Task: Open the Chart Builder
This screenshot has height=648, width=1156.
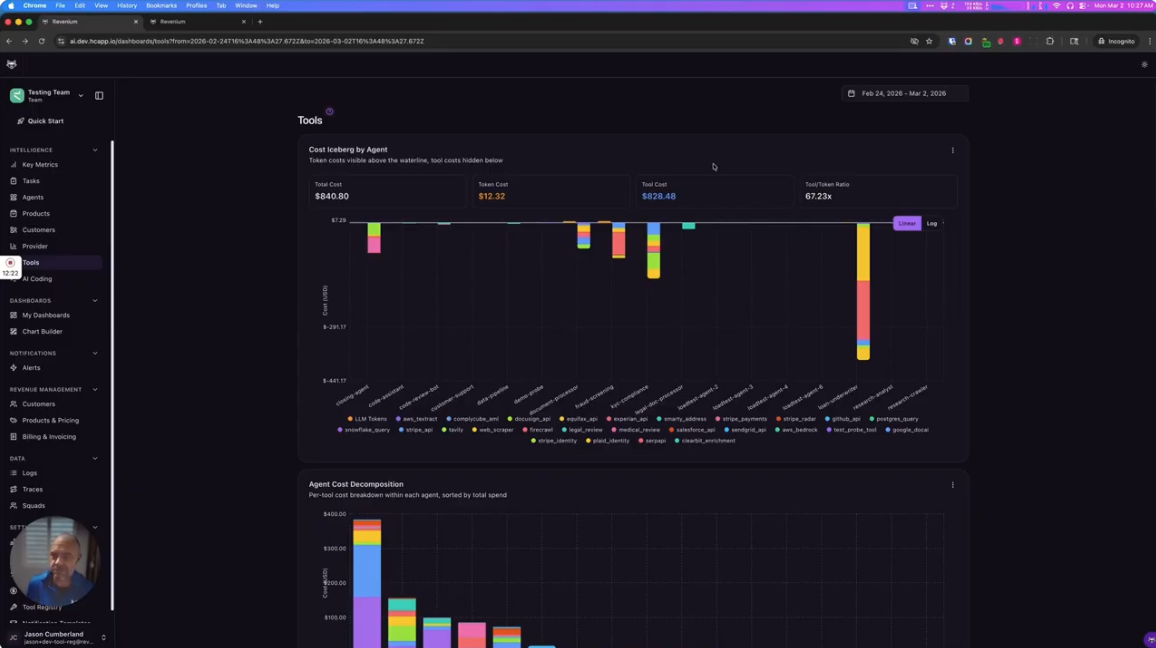Action: coord(44,331)
